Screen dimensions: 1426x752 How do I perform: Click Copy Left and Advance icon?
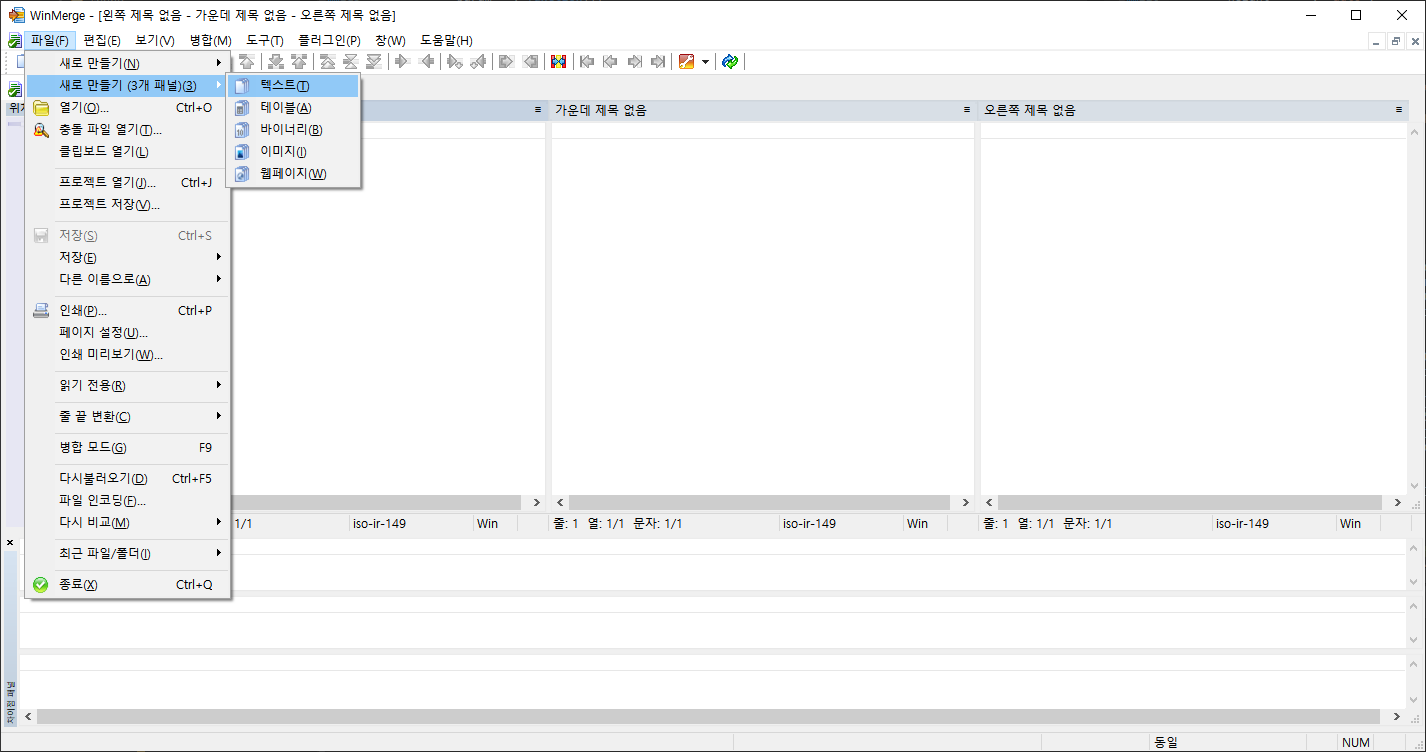[479, 62]
